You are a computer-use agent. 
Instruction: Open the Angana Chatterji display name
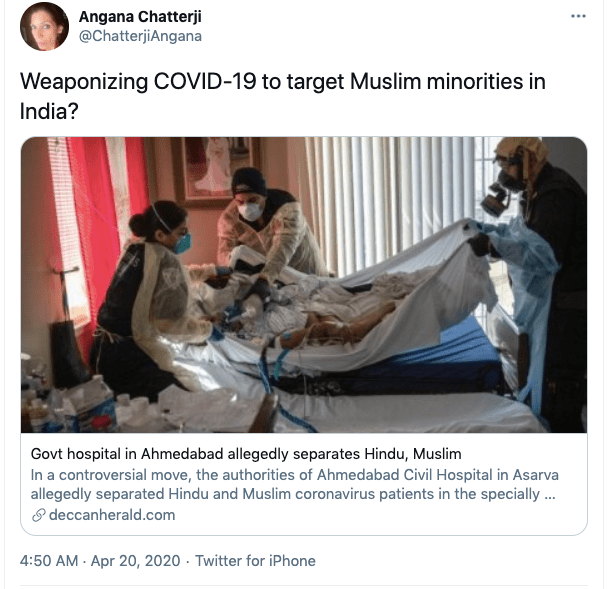pos(140,17)
